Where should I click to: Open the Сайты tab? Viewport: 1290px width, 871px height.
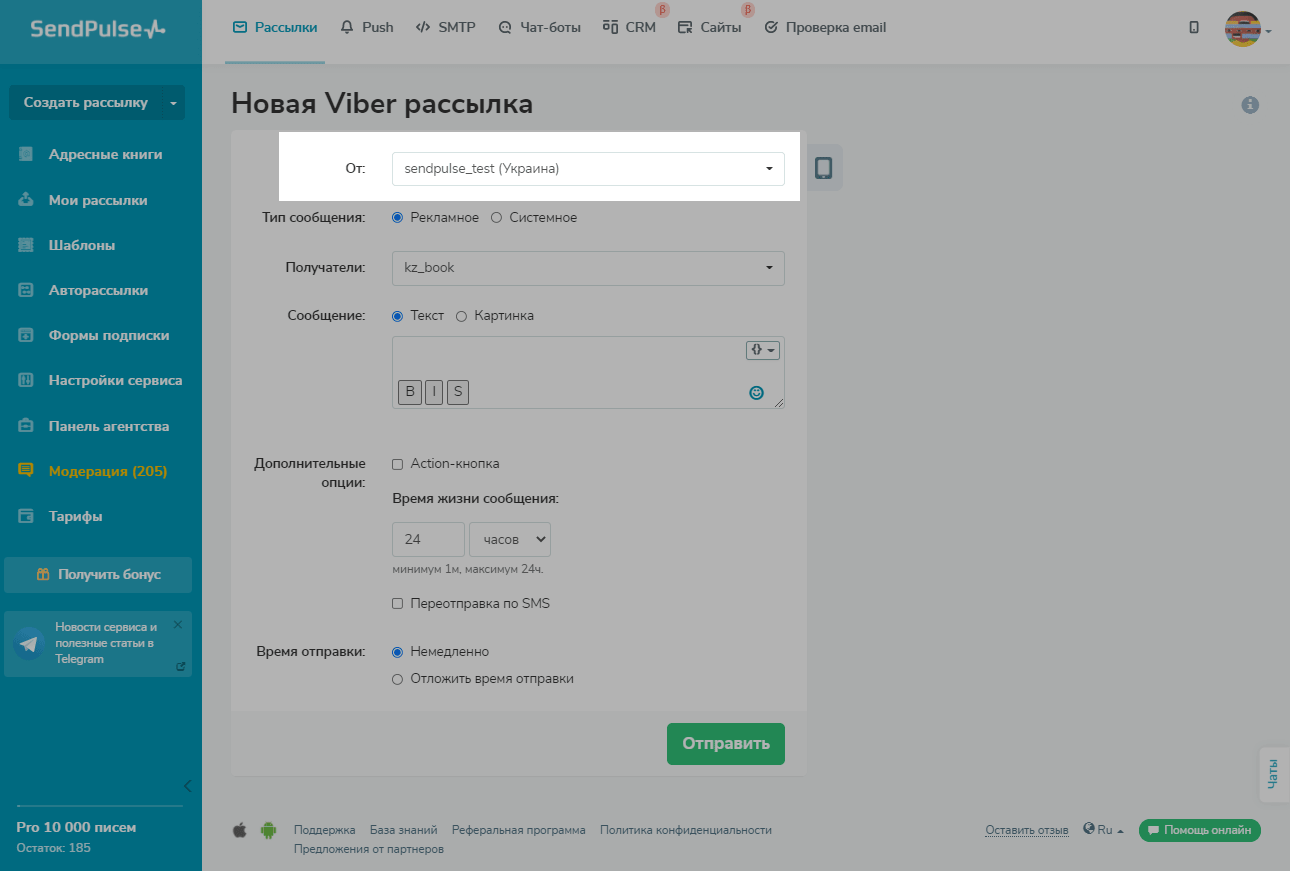(709, 28)
